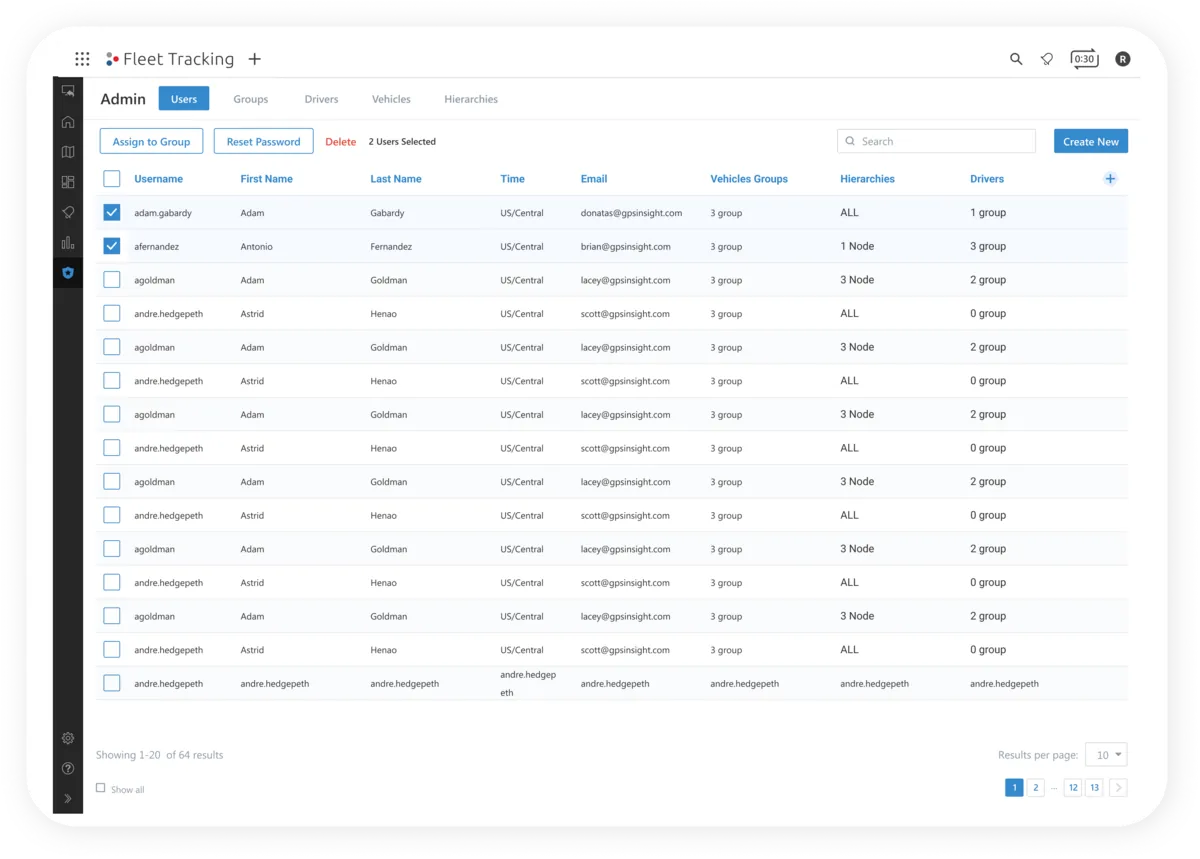
Task: Add a table column with plus icon
Action: pos(1110,179)
